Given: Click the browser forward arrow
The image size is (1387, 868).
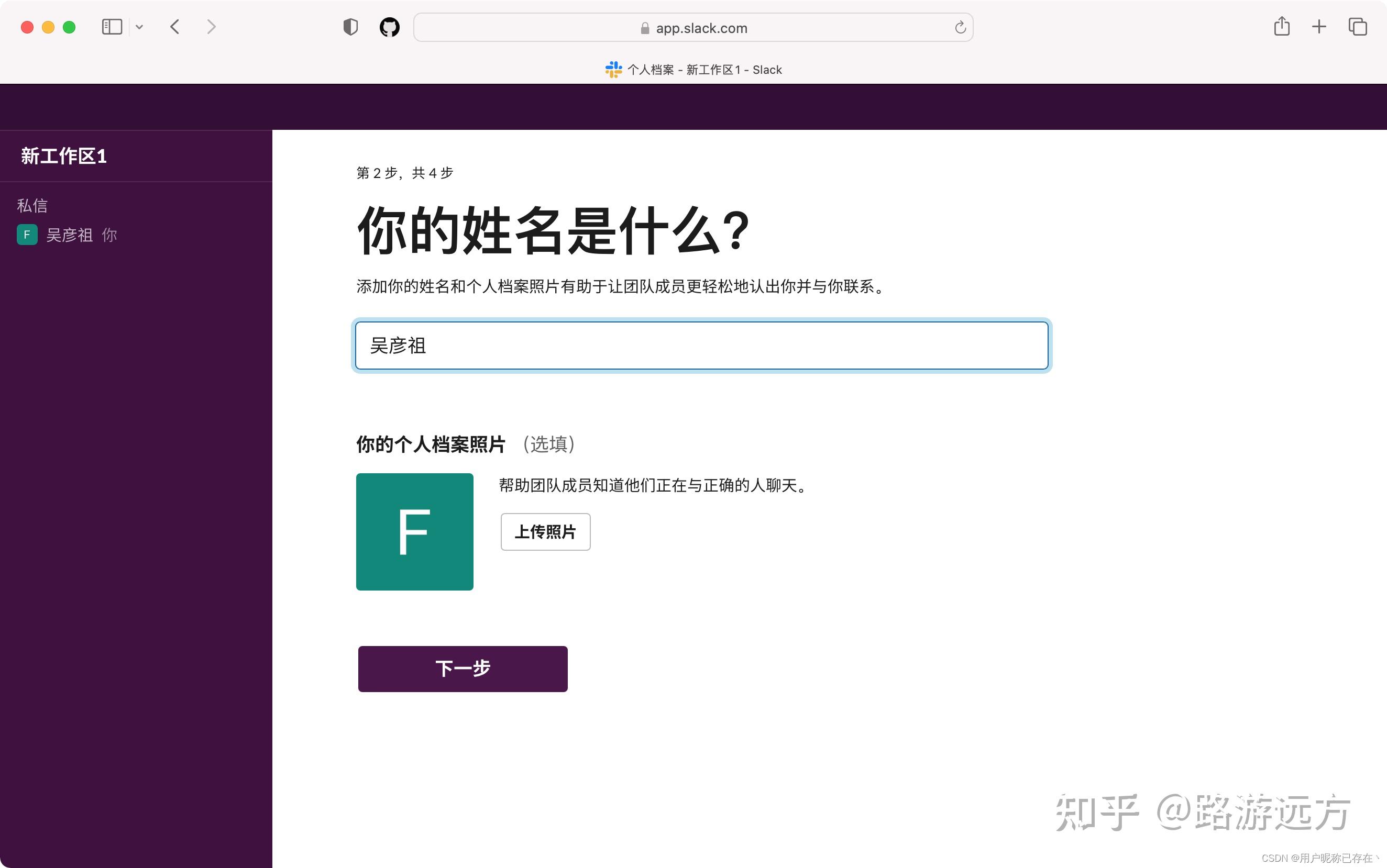Looking at the screenshot, I should [x=211, y=27].
